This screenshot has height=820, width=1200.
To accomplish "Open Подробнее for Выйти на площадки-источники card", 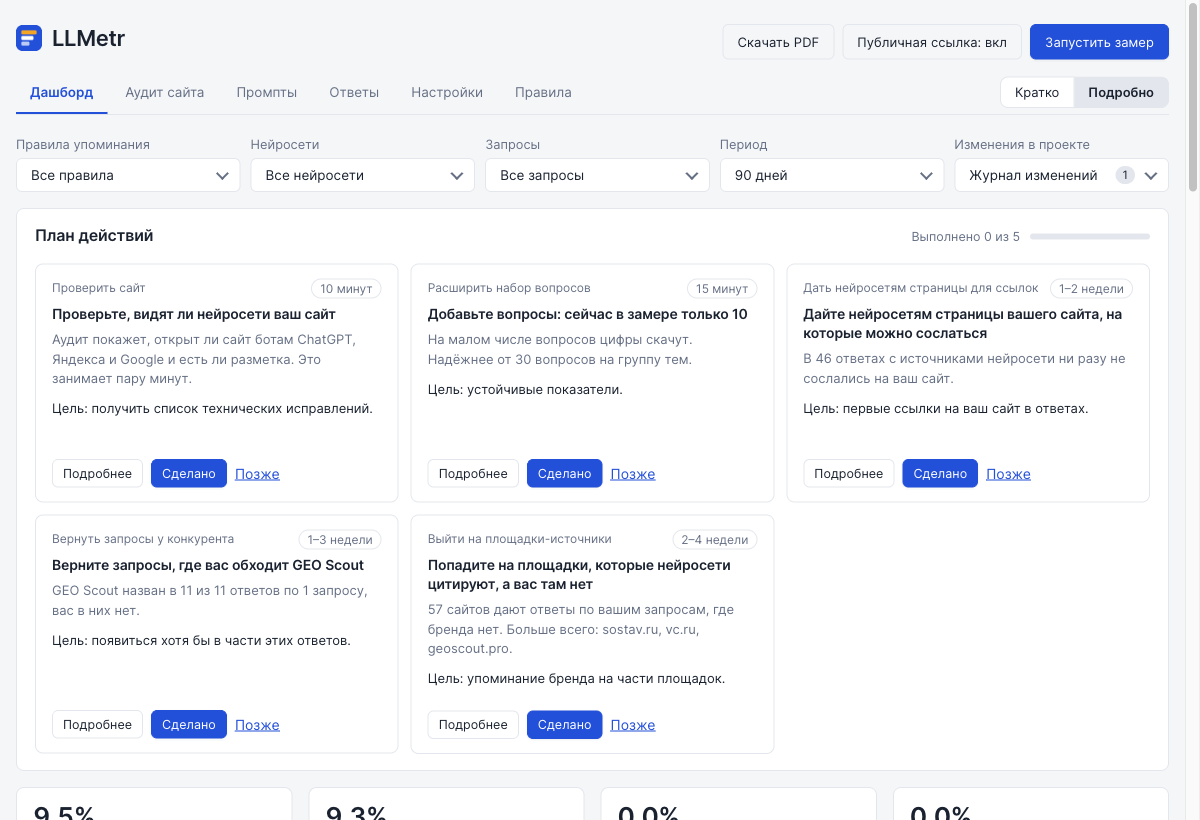I will pyautogui.click(x=473, y=725).
